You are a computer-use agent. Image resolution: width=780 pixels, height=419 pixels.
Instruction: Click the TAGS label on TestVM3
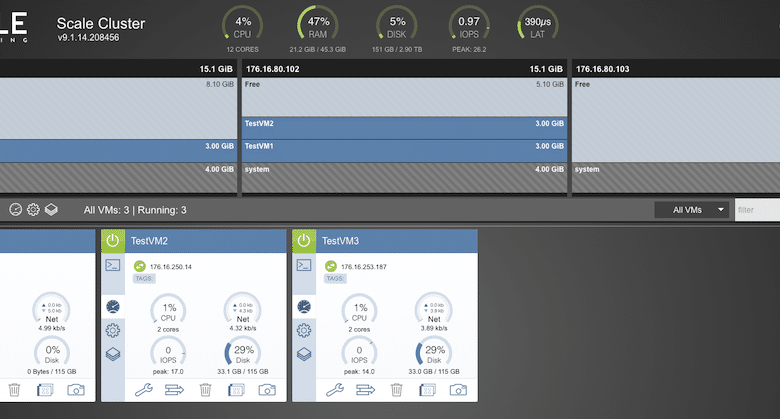[335, 279]
